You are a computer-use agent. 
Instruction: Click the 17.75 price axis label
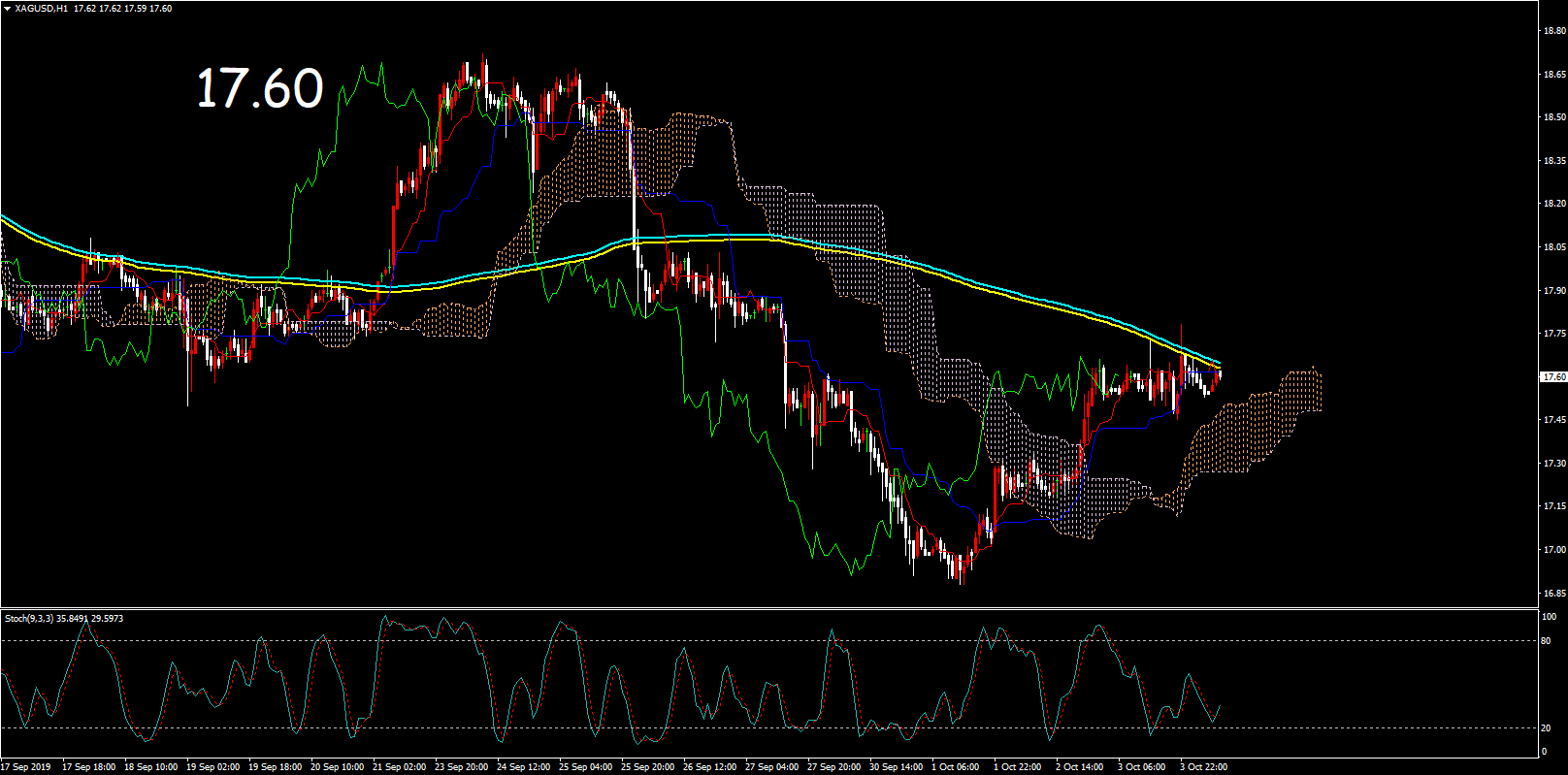click(x=1554, y=334)
